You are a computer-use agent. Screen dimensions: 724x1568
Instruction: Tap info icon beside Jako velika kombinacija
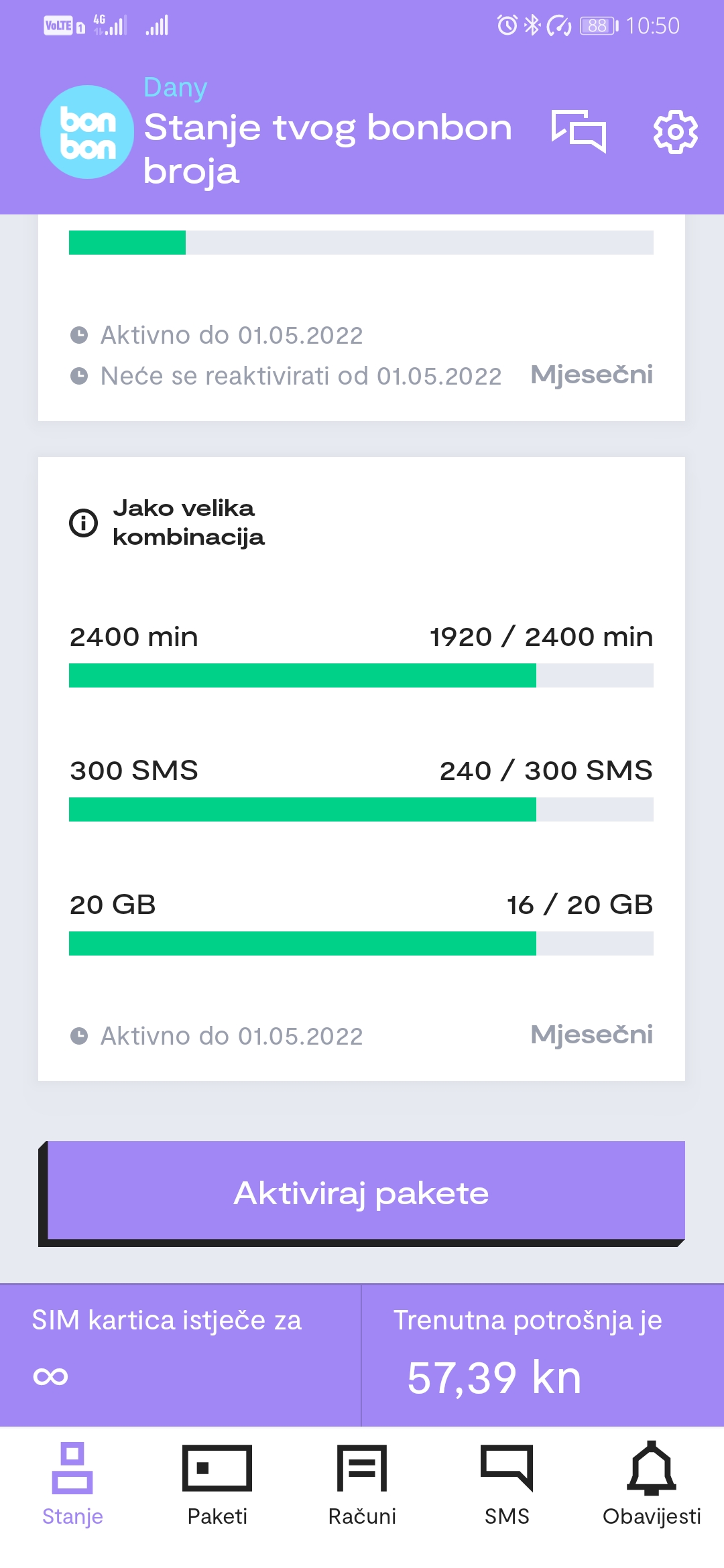pyautogui.click(x=84, y=523)
